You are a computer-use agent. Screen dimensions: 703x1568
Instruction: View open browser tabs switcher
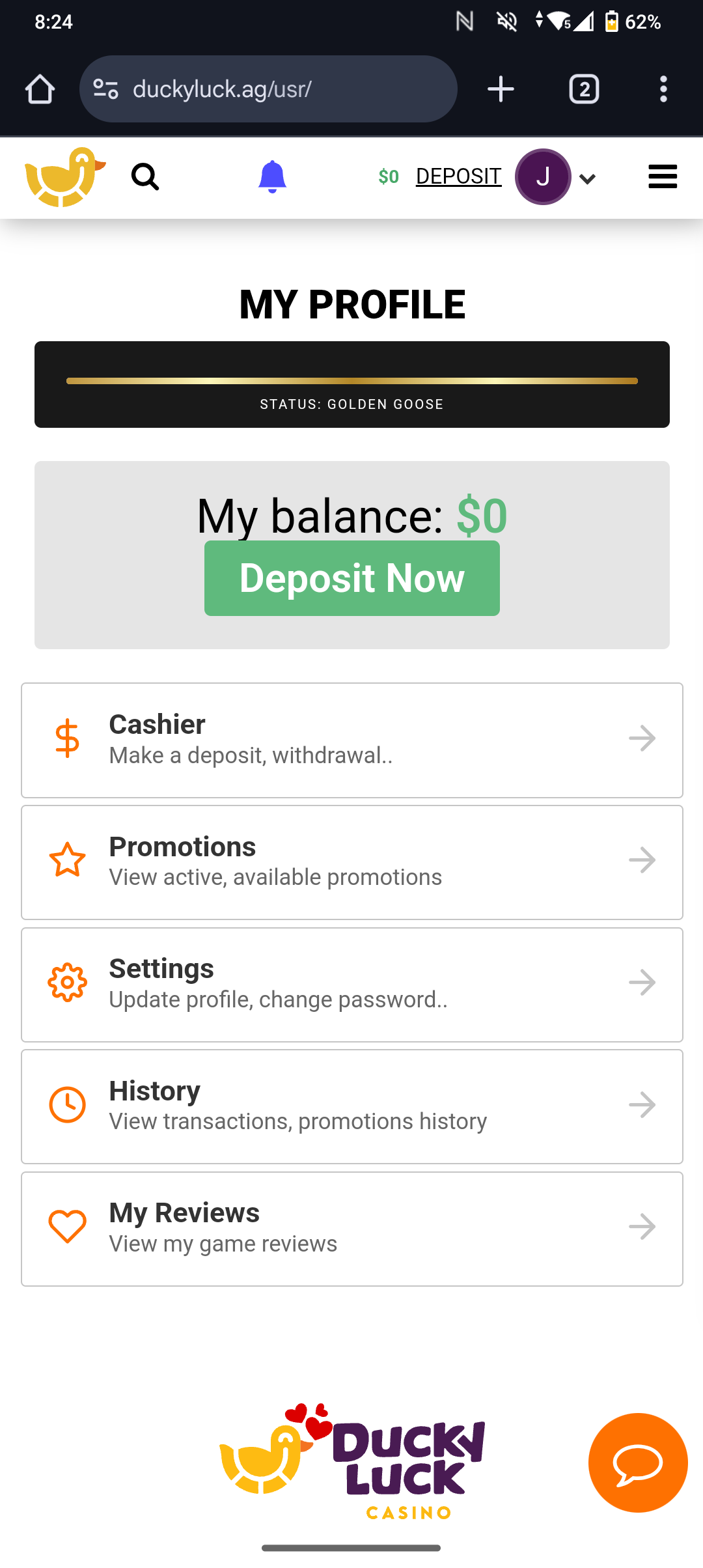pos(584,89)
